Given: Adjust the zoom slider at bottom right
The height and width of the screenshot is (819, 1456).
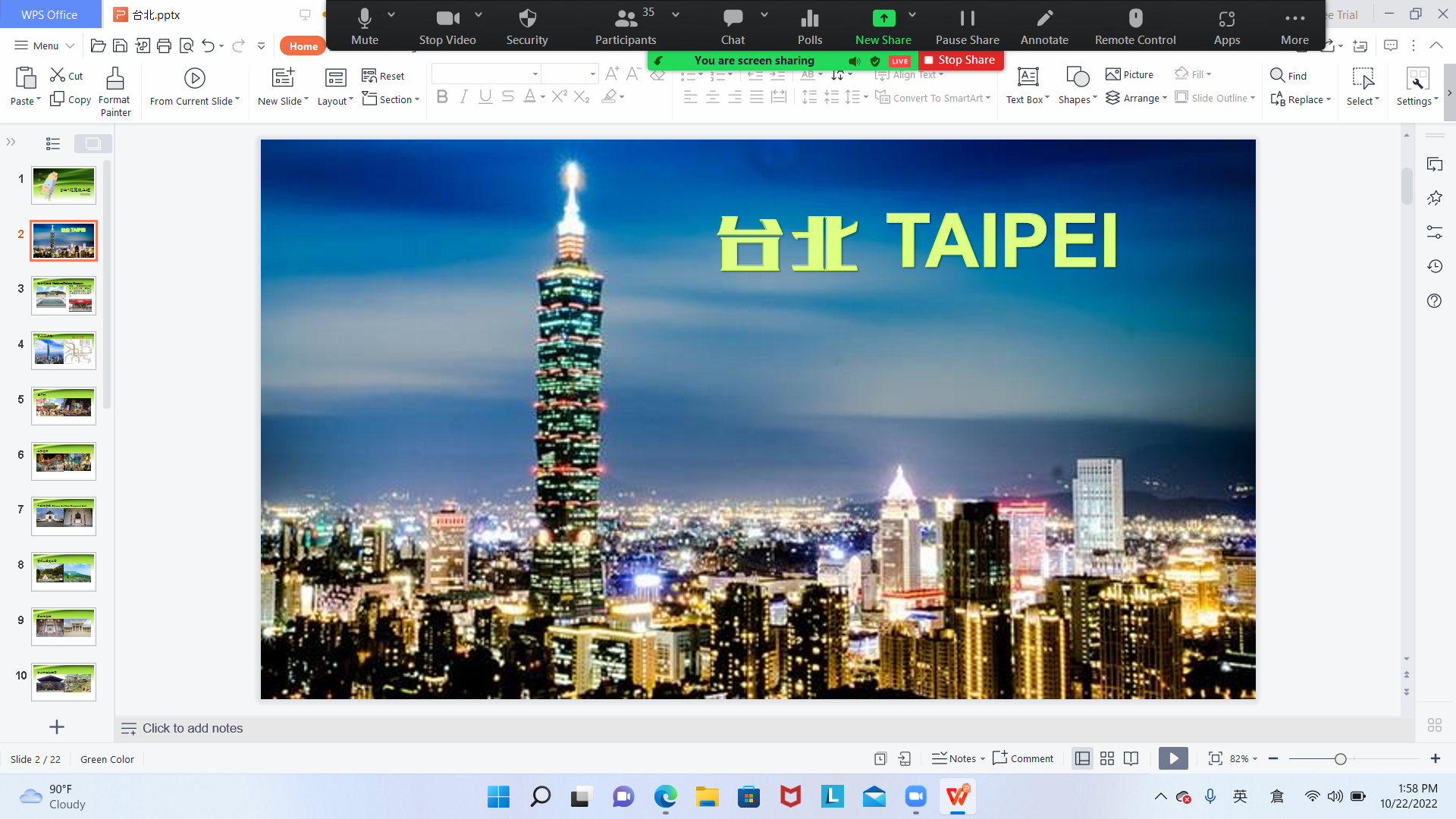Looking at the screenshot, I should (1341, 758).
